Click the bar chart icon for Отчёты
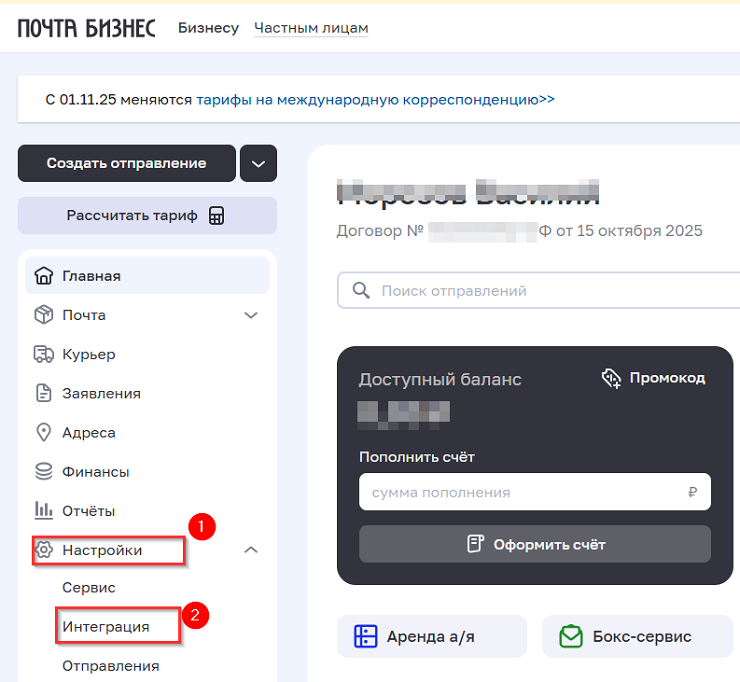 pos(44,511)
